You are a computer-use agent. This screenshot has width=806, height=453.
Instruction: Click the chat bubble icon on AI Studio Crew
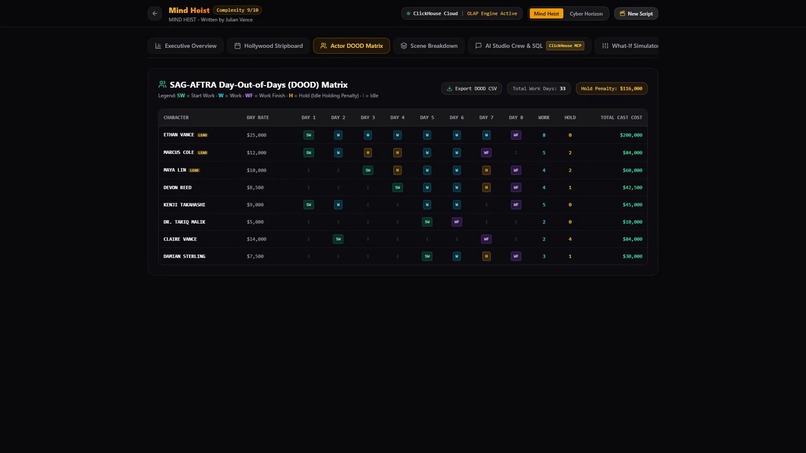pos(479,46)
